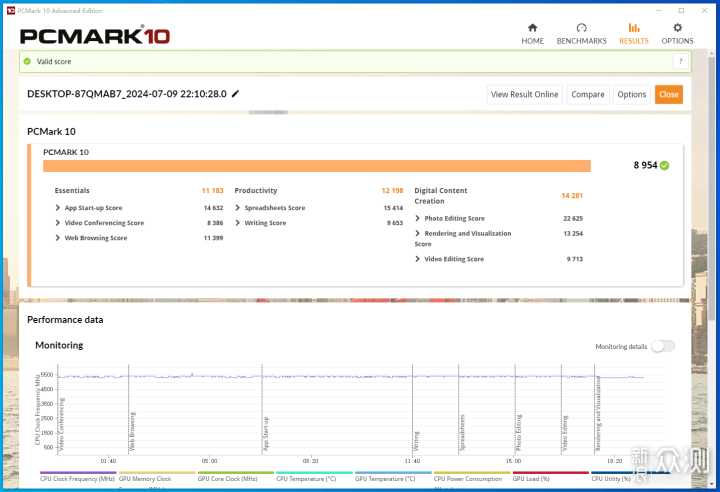The height and width of the screenshot is (492, 720).
Task: Expand Video Editing Score
Action: click(417, 259)
